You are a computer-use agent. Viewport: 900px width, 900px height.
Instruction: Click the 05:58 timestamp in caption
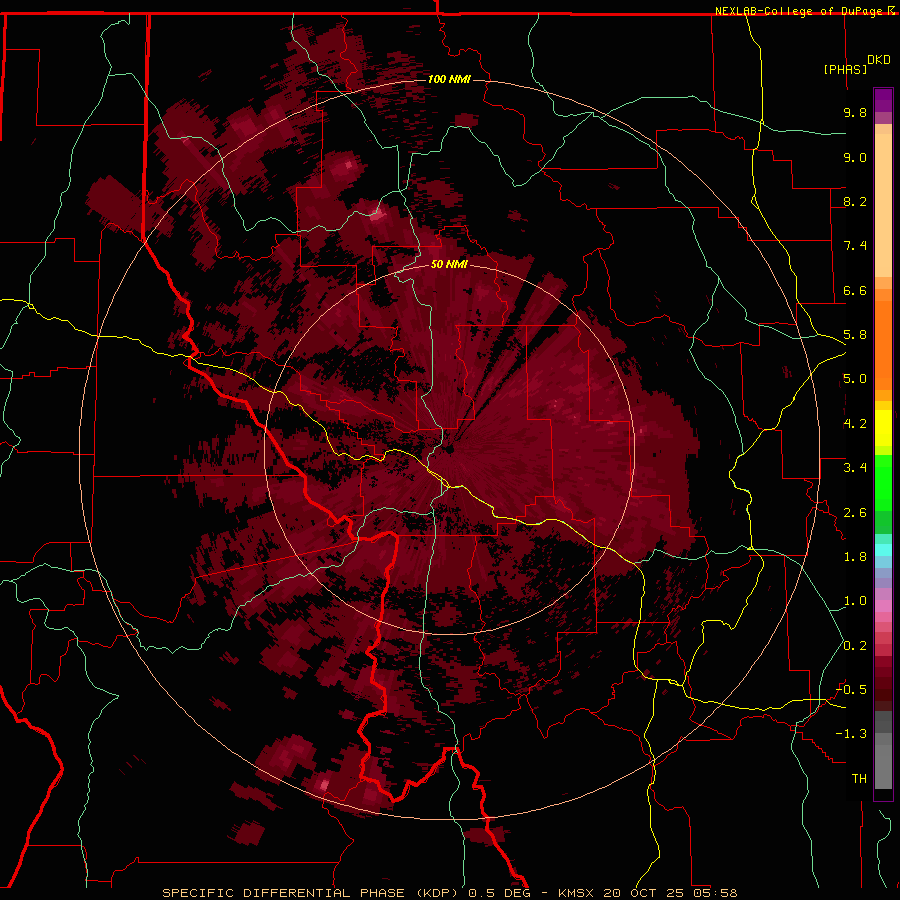pos(717,893)
